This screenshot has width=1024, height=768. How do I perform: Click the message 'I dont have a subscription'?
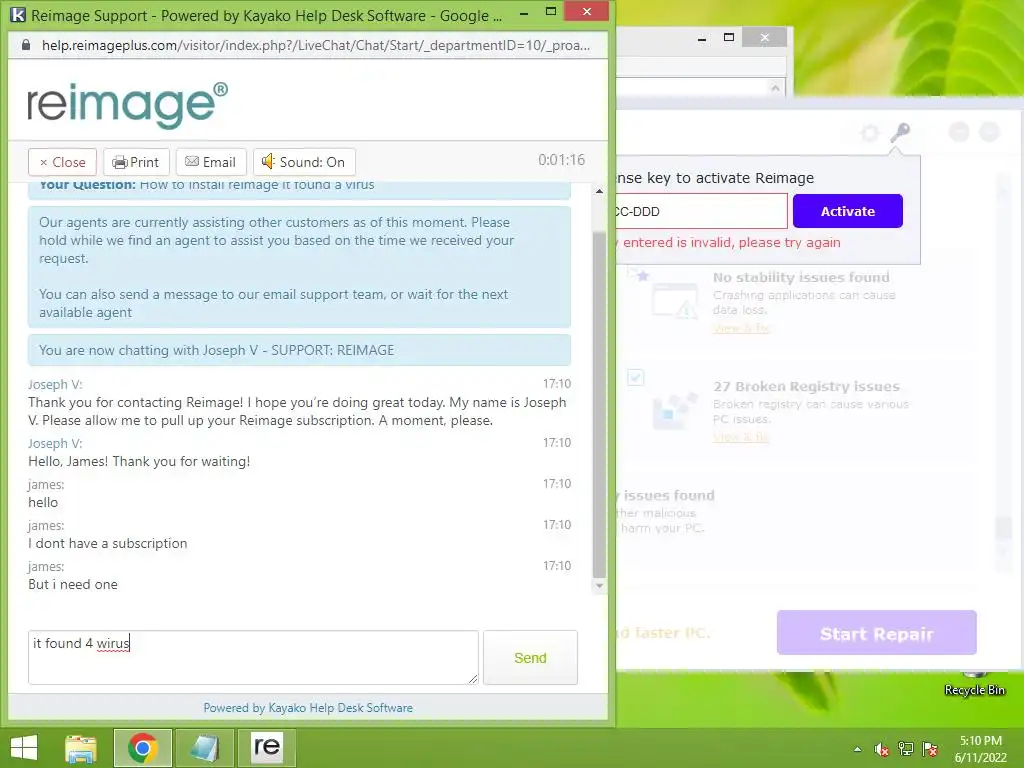(x=108, y=543)
